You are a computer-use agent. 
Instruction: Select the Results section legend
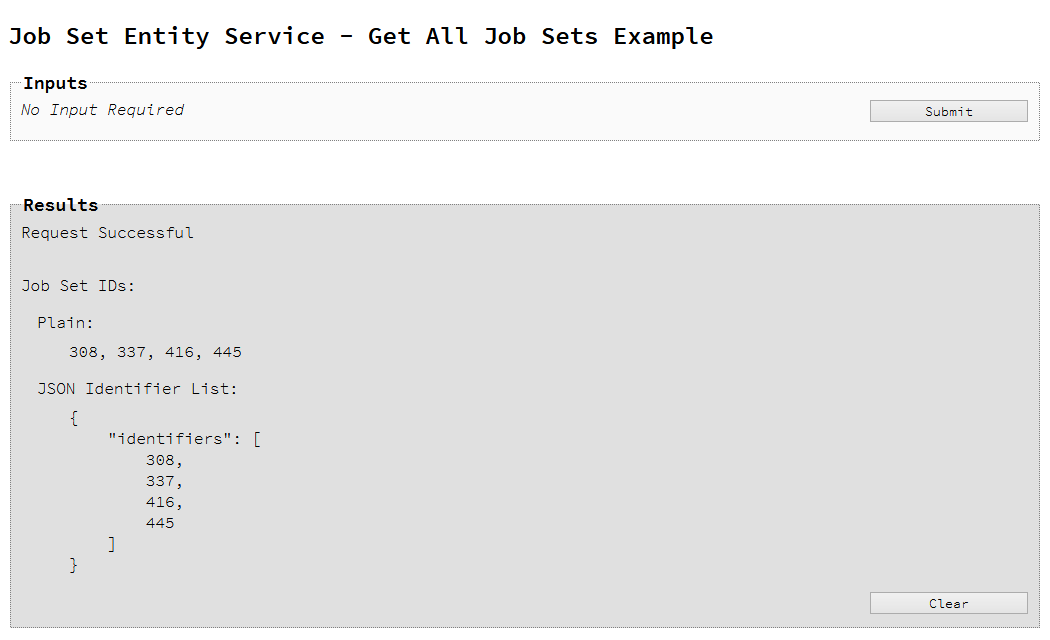[60, 205]
